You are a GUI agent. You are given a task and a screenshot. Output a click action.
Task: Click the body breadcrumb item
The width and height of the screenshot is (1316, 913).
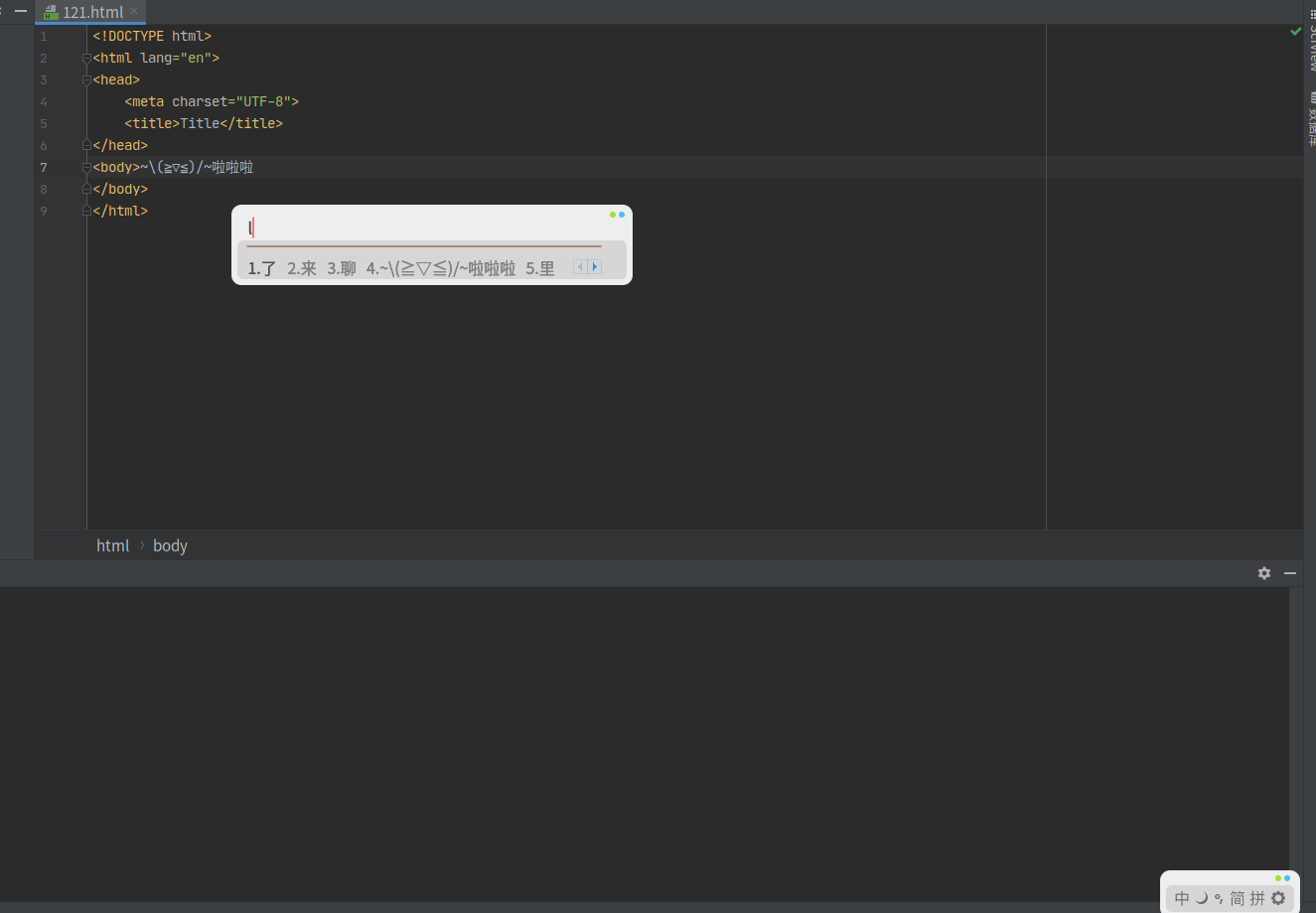pos(170,545)
